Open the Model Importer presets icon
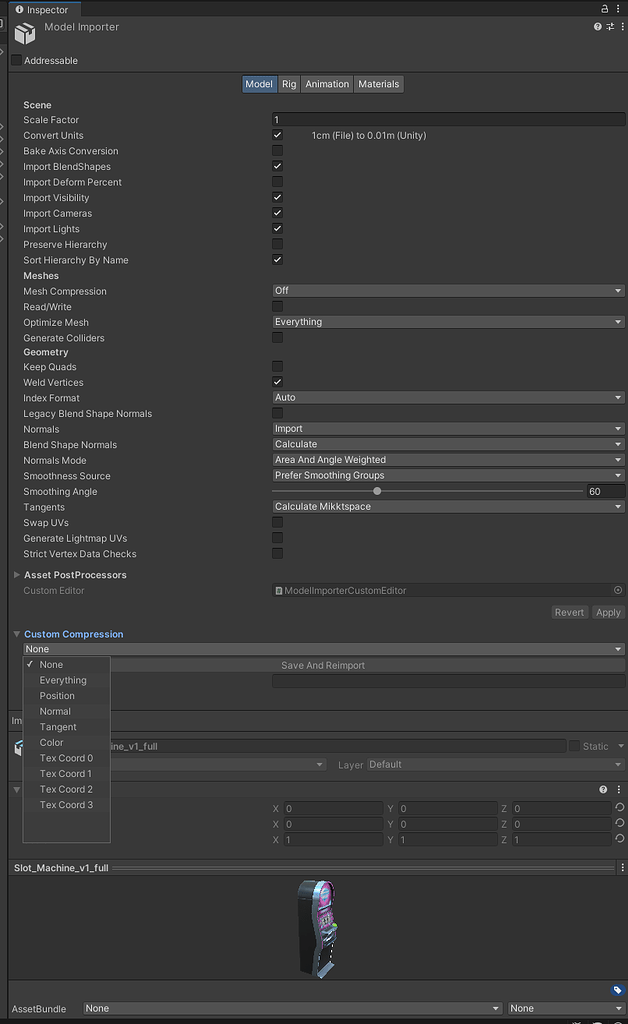Viewport: 628px width, 1024px height. pos(610,27)
